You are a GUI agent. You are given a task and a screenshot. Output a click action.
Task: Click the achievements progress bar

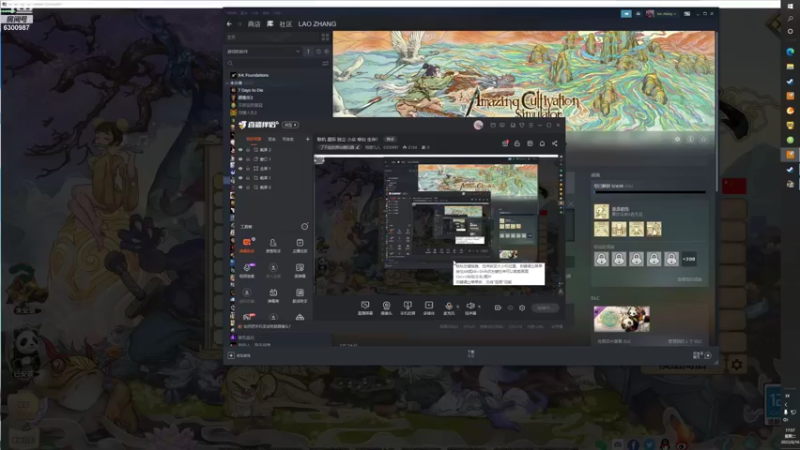pyautogui.click(x=650, y=192)
